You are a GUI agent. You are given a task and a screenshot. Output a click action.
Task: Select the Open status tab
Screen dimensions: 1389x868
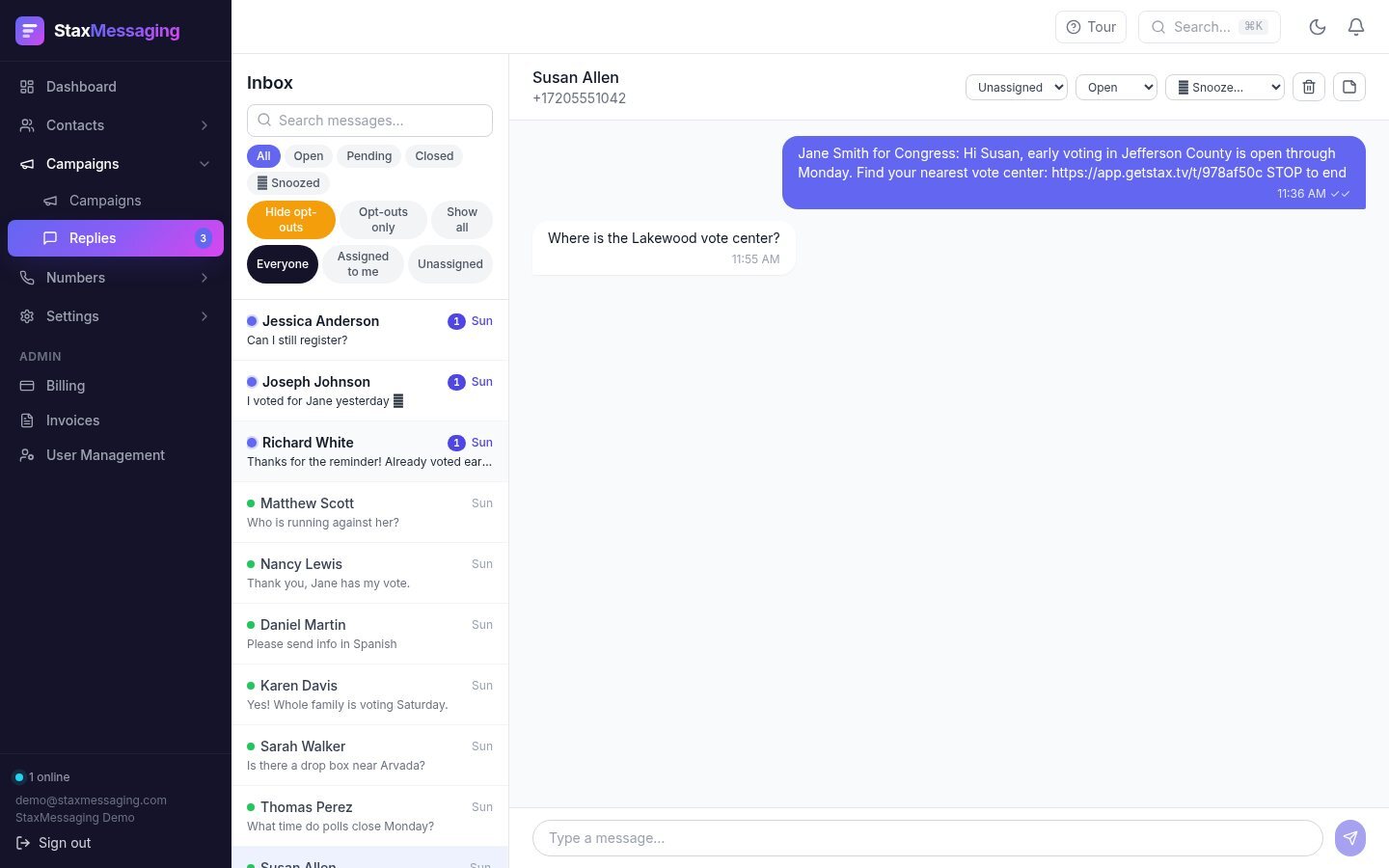(309, 156)
